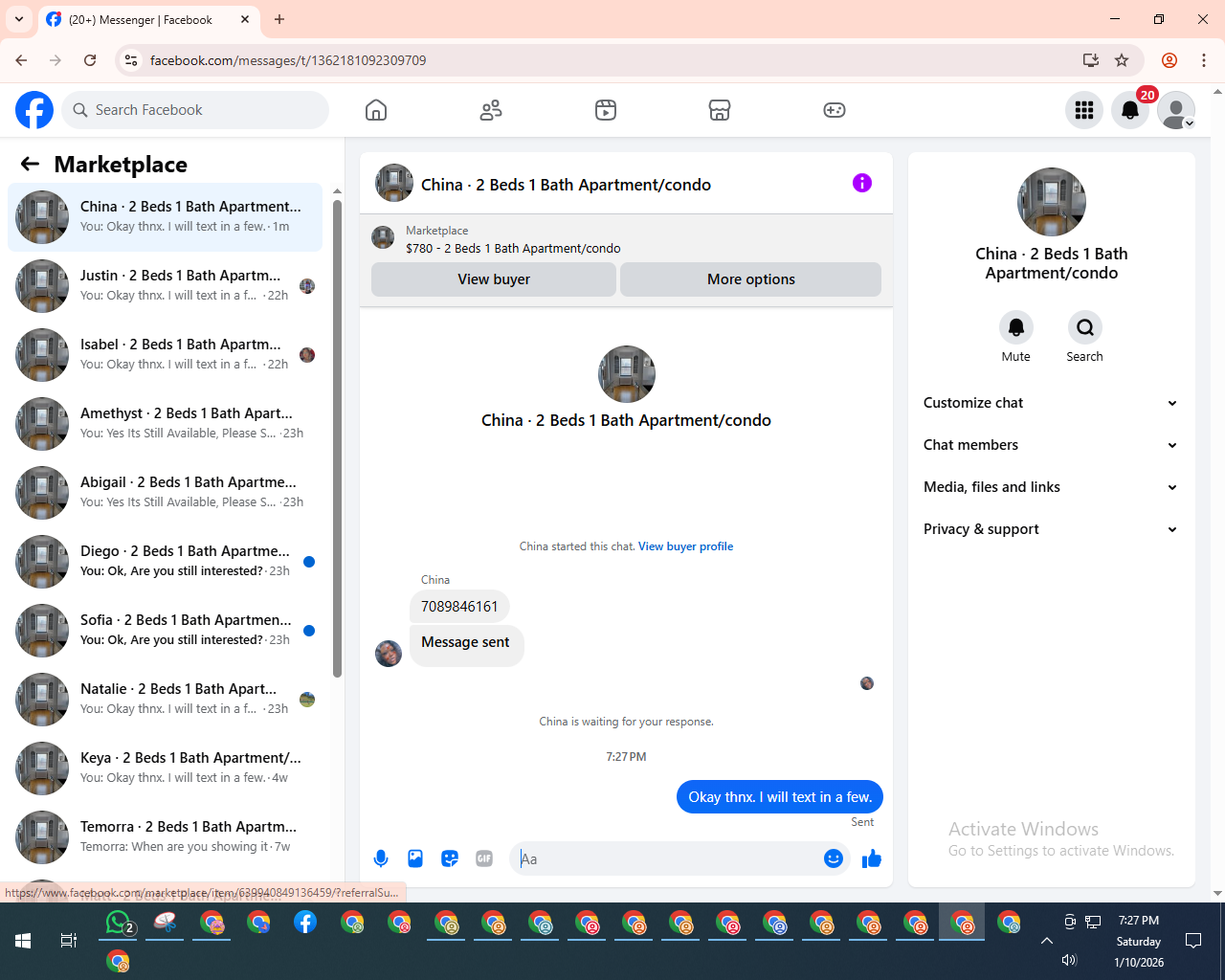Open Windows notification center
The height and width of the screenshot is (980, 1225).
pyautogui.click(x=1193, y=941)
